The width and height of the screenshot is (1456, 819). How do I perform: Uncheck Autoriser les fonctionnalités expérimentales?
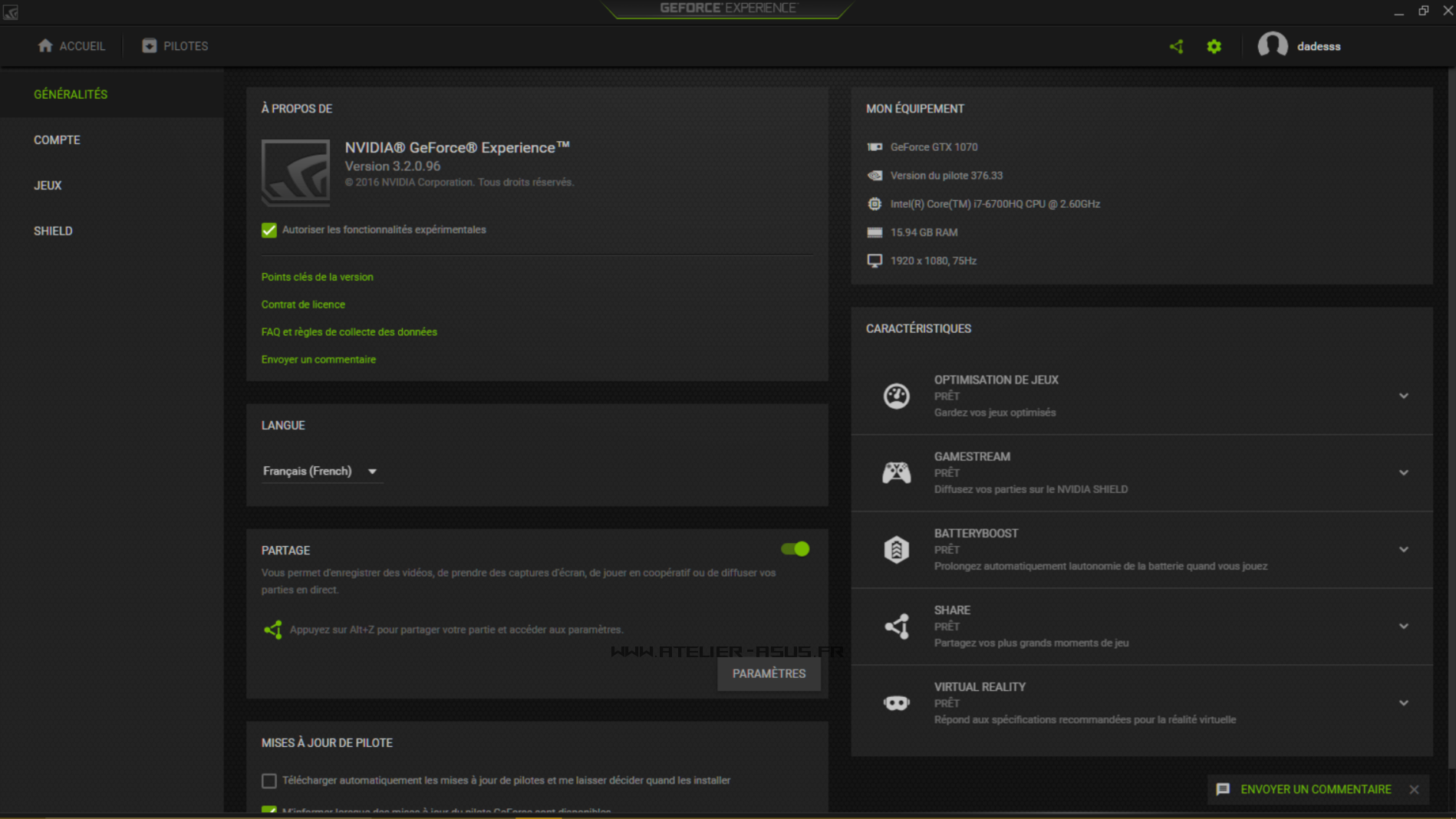pos(269,230)
